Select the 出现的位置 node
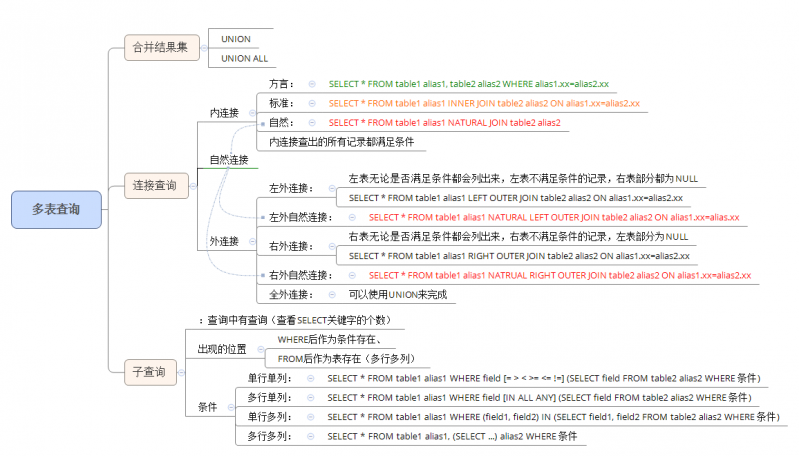The height and width of the screenshot is (456, 799). (x=222, y=349)
